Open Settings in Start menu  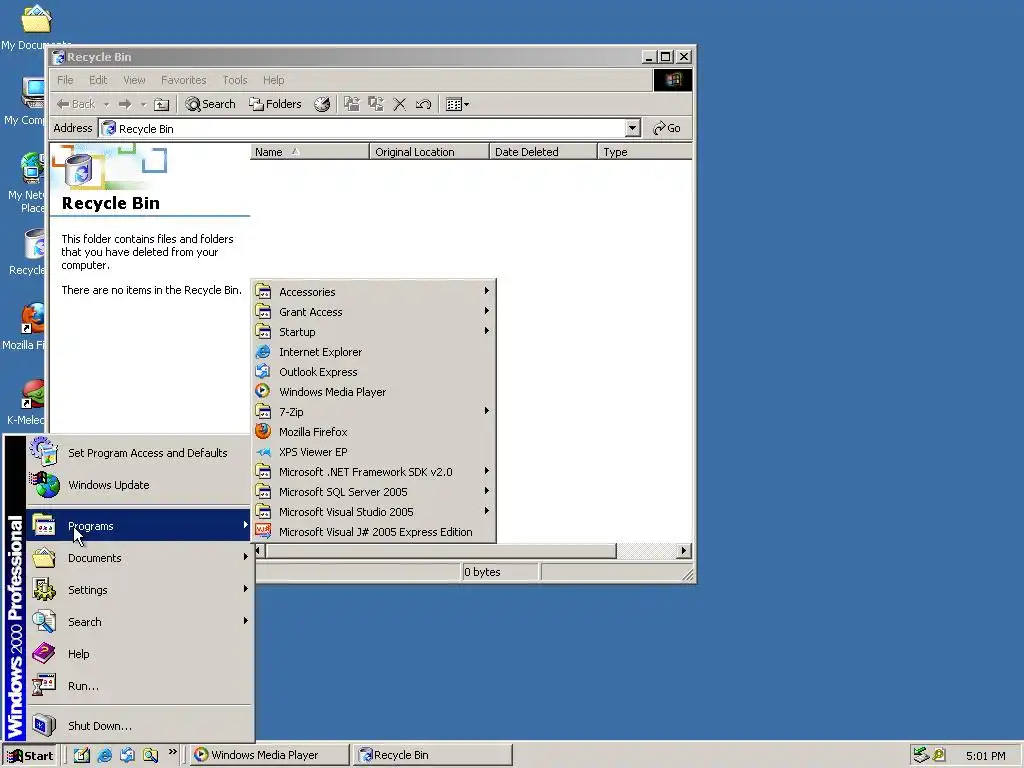[x=139, y=590]
